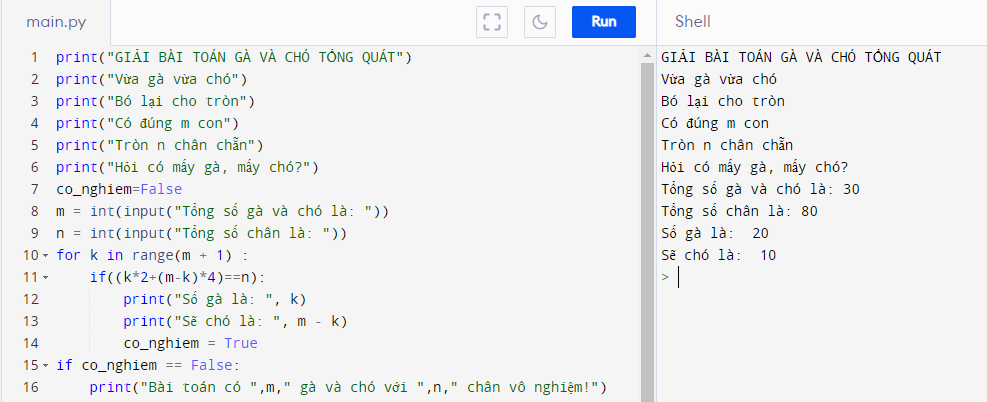Collapse the if statement at line 15
Image resolution: width=987 pixels, height=402 pixels.
click(45, 365)
